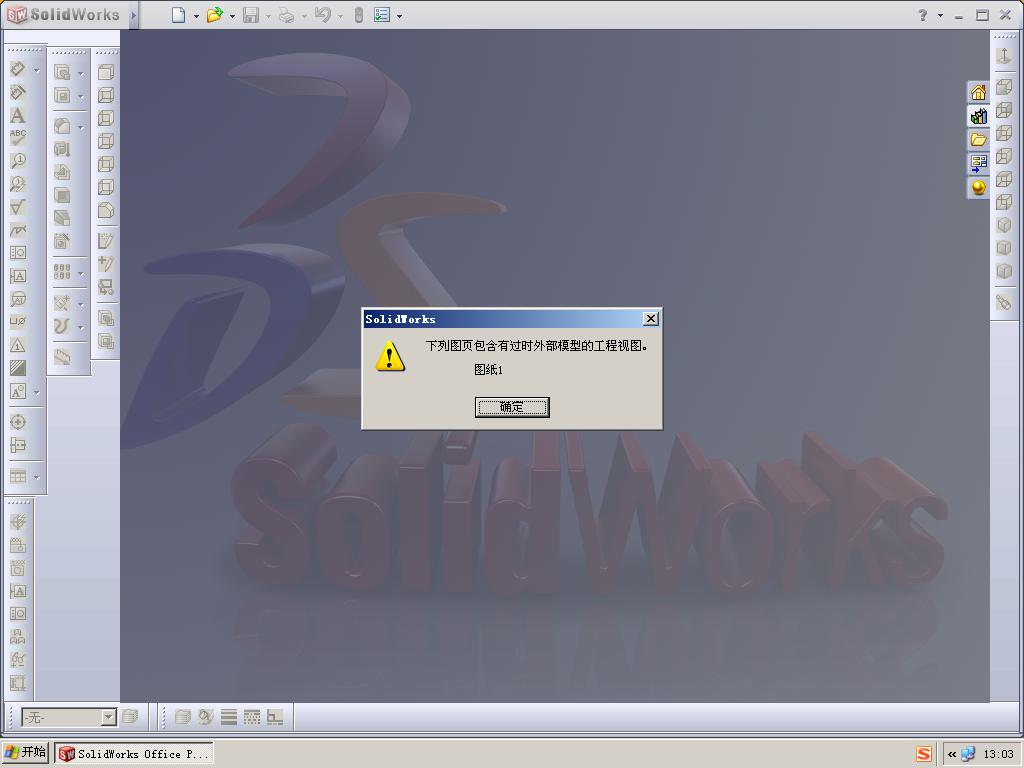Open the View Palette tab in task pane

[x=978, y=163]
